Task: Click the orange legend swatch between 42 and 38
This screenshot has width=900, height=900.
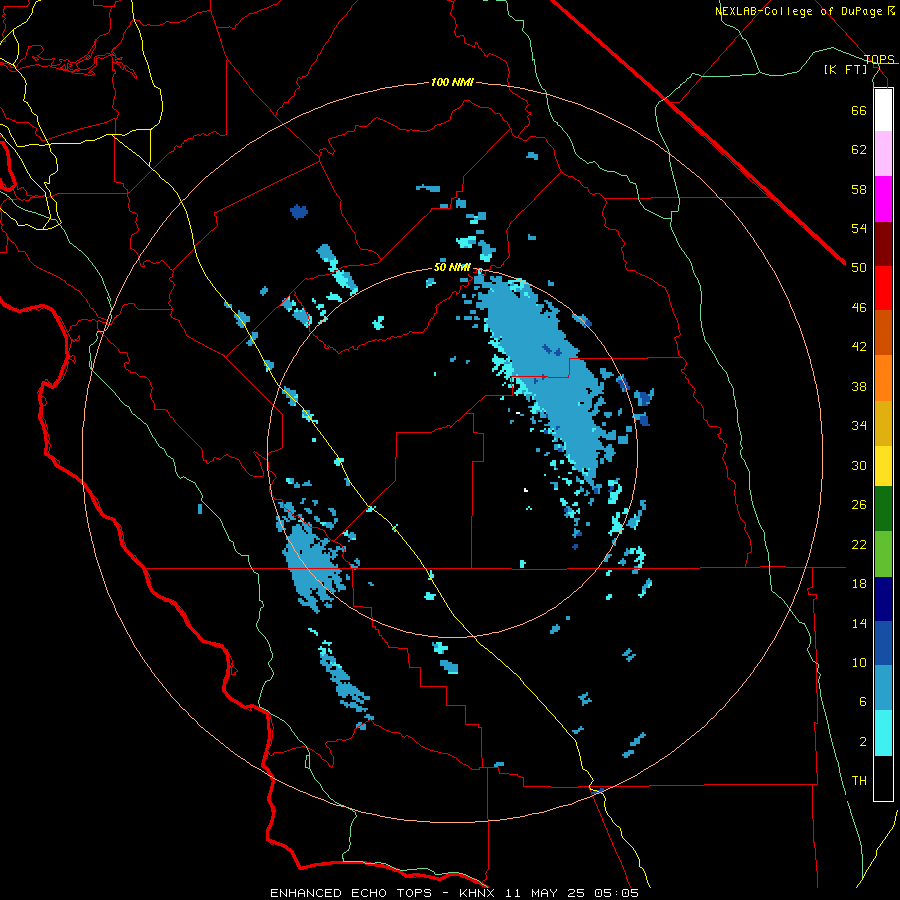Action: 883,378
